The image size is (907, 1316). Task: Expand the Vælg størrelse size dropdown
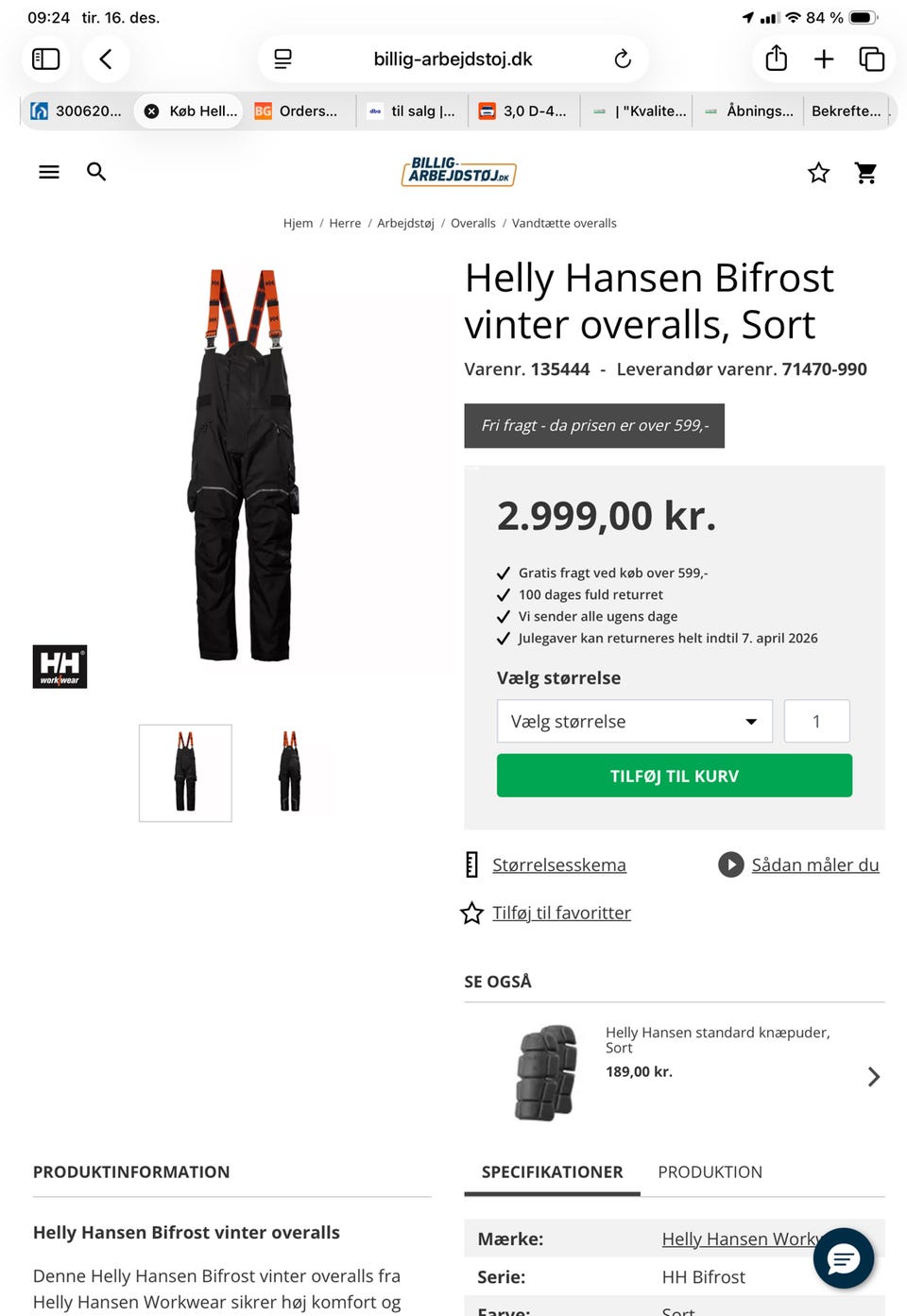[x=635, y=722]
